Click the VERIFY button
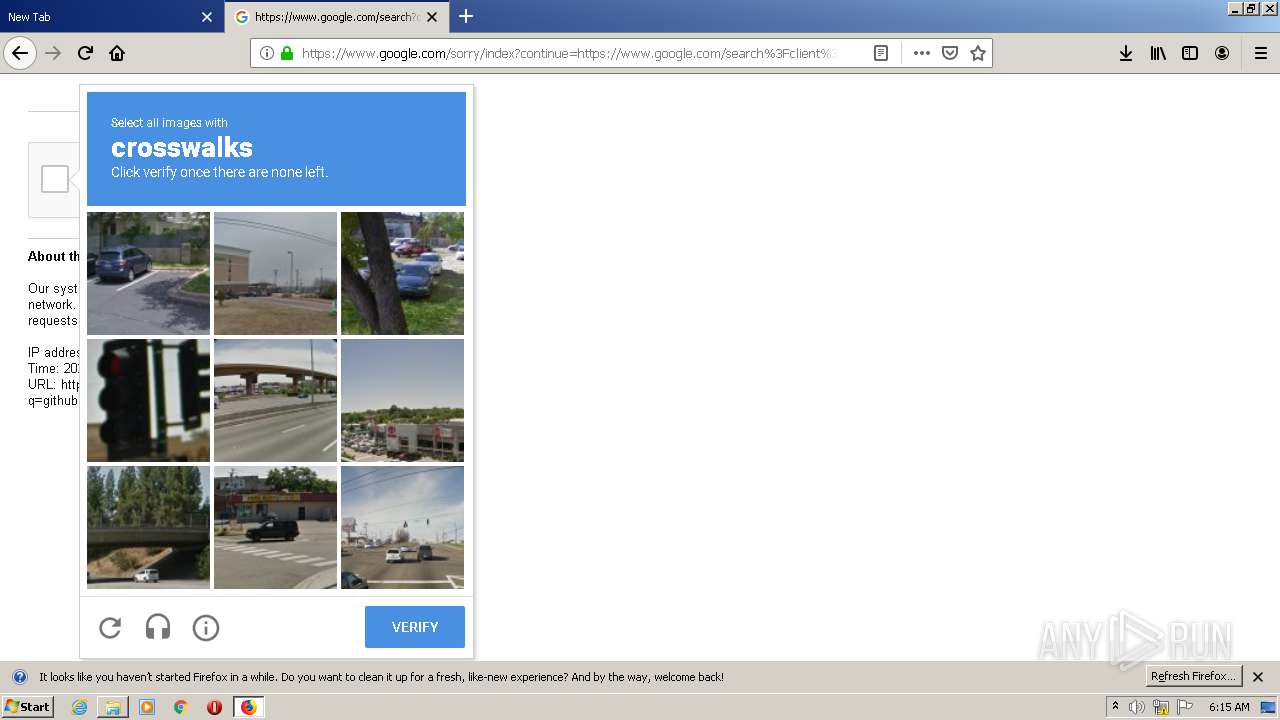The width and height of the screenshot is (1280, 720). coord(415,627)
